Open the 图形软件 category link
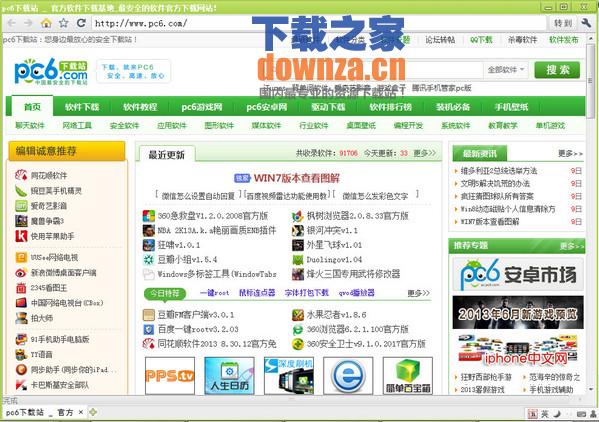The image size is (599, 422). (x=219, y=125)
